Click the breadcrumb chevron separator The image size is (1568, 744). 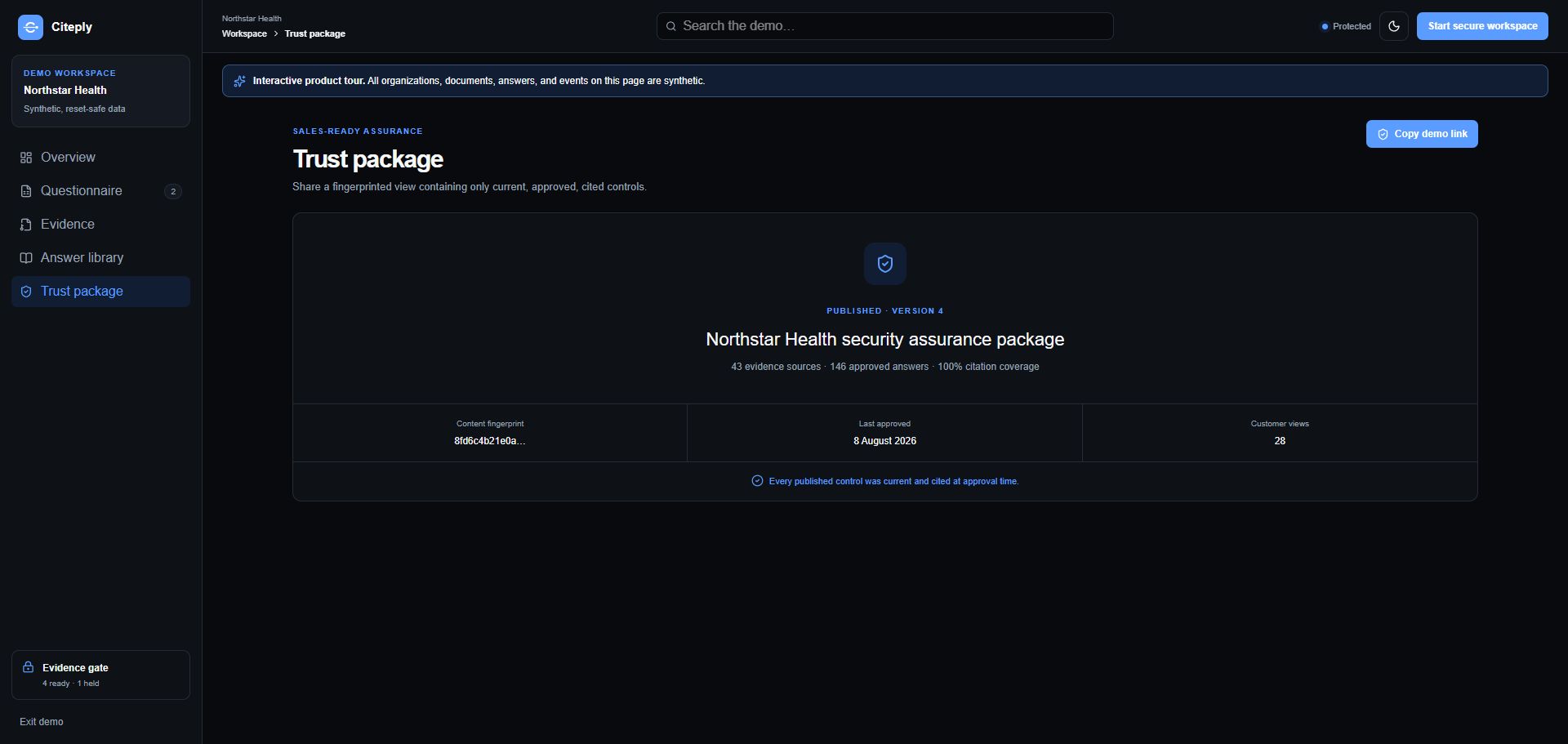[276, 33]
